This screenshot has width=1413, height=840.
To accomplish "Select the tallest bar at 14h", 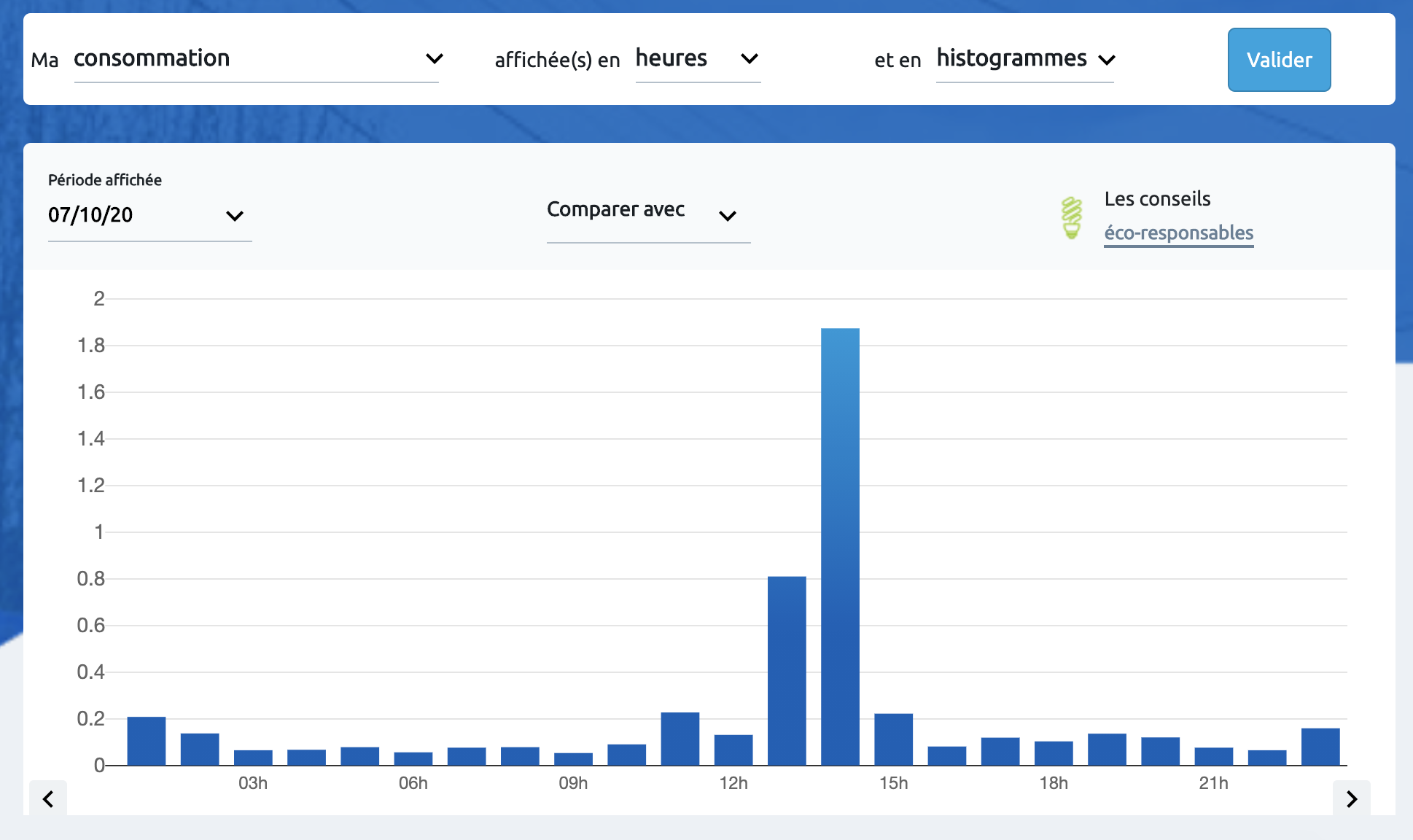I will [x=840, y=547].
